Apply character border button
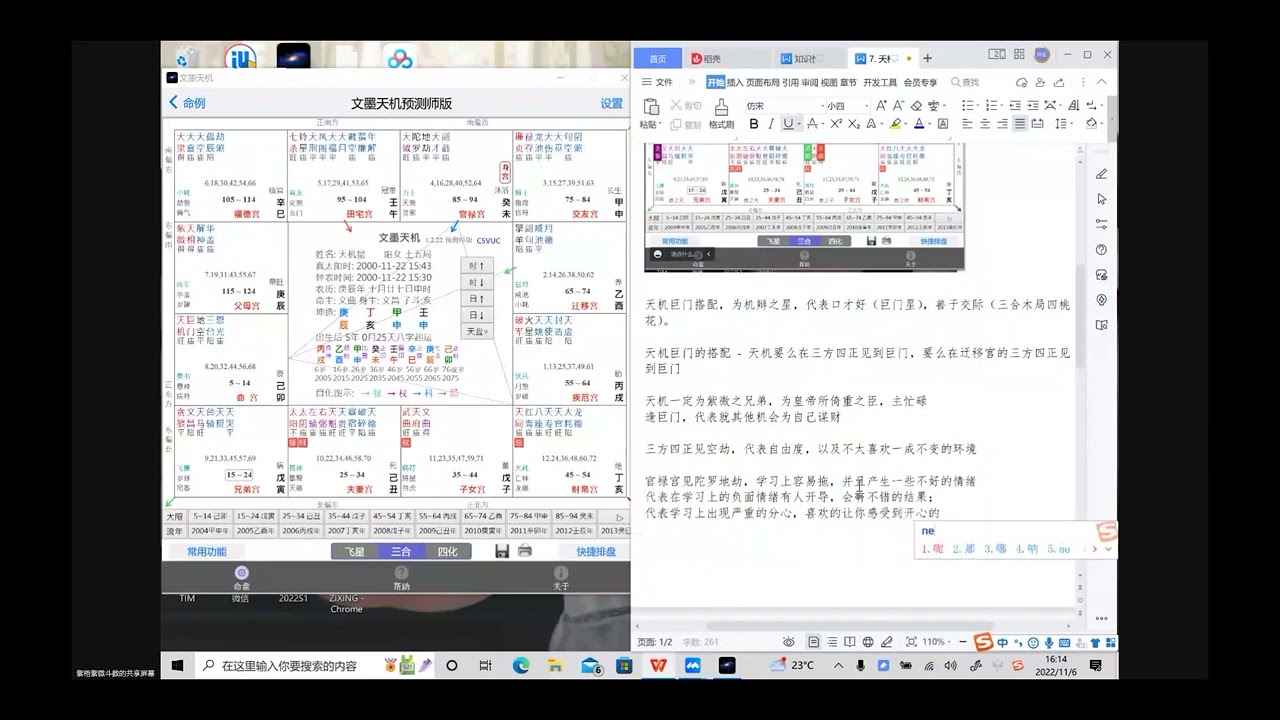 (943, 124)
